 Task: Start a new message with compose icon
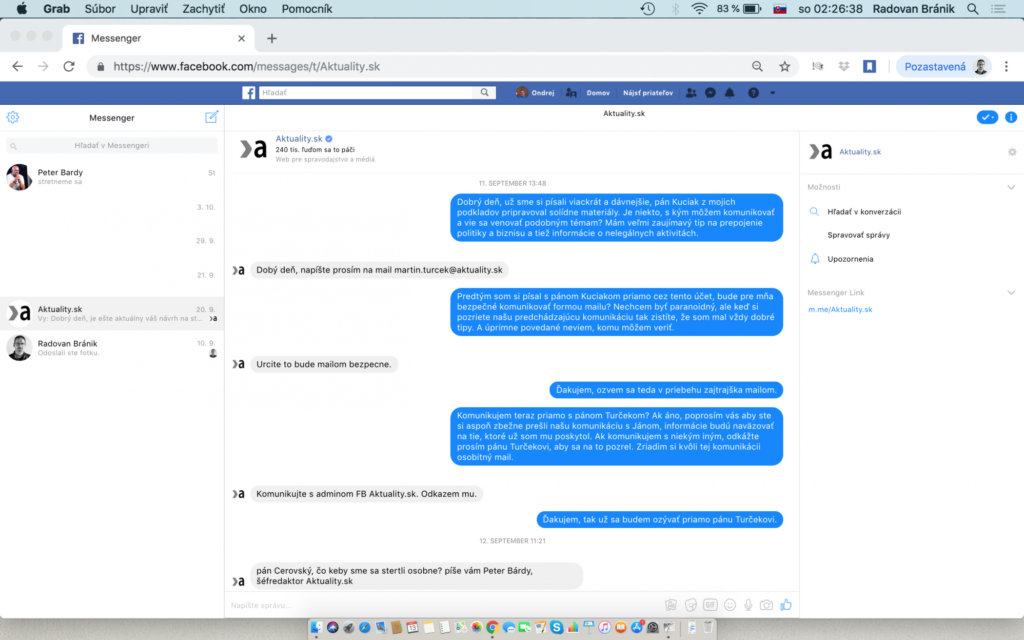pos(211,117)
